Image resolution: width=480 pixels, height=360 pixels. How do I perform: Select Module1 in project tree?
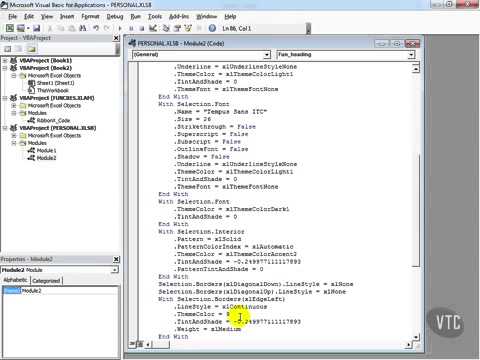point(46,150)
